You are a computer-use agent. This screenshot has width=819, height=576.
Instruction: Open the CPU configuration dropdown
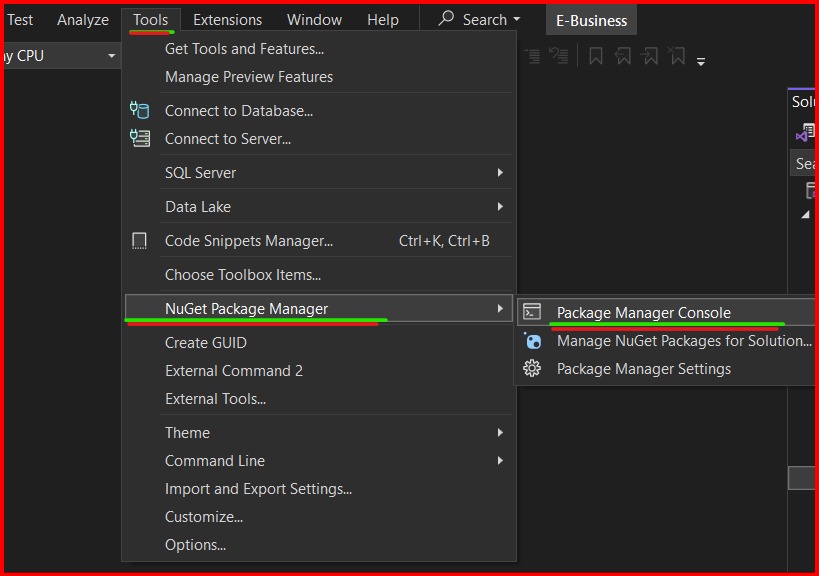tap(111, 56)
